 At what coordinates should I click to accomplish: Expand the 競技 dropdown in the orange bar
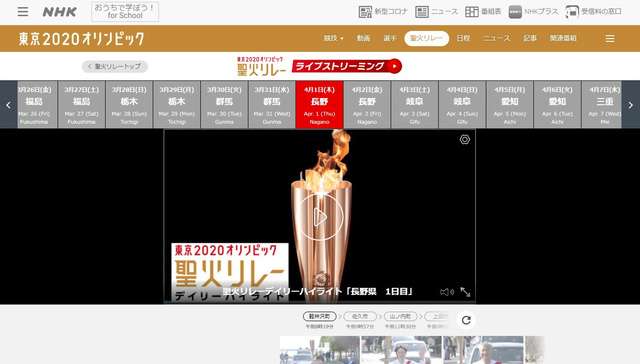(333, 38)
